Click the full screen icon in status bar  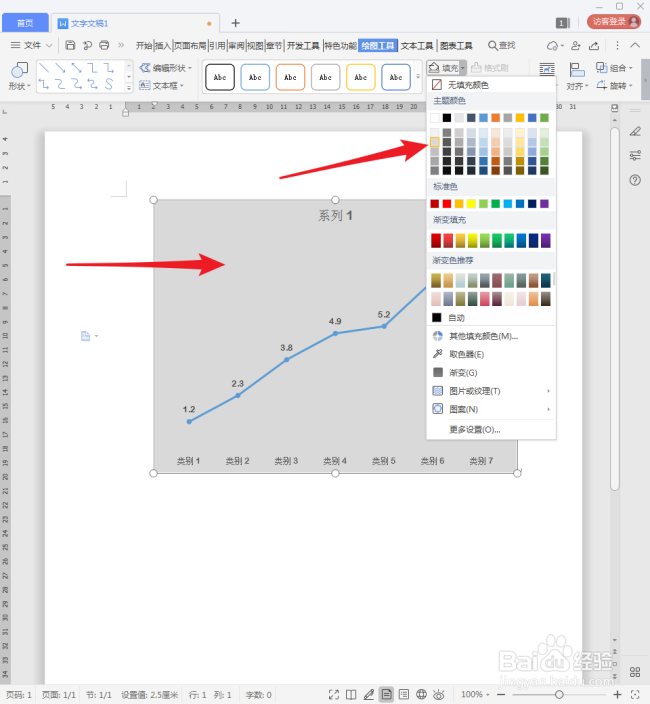point(334,695)
